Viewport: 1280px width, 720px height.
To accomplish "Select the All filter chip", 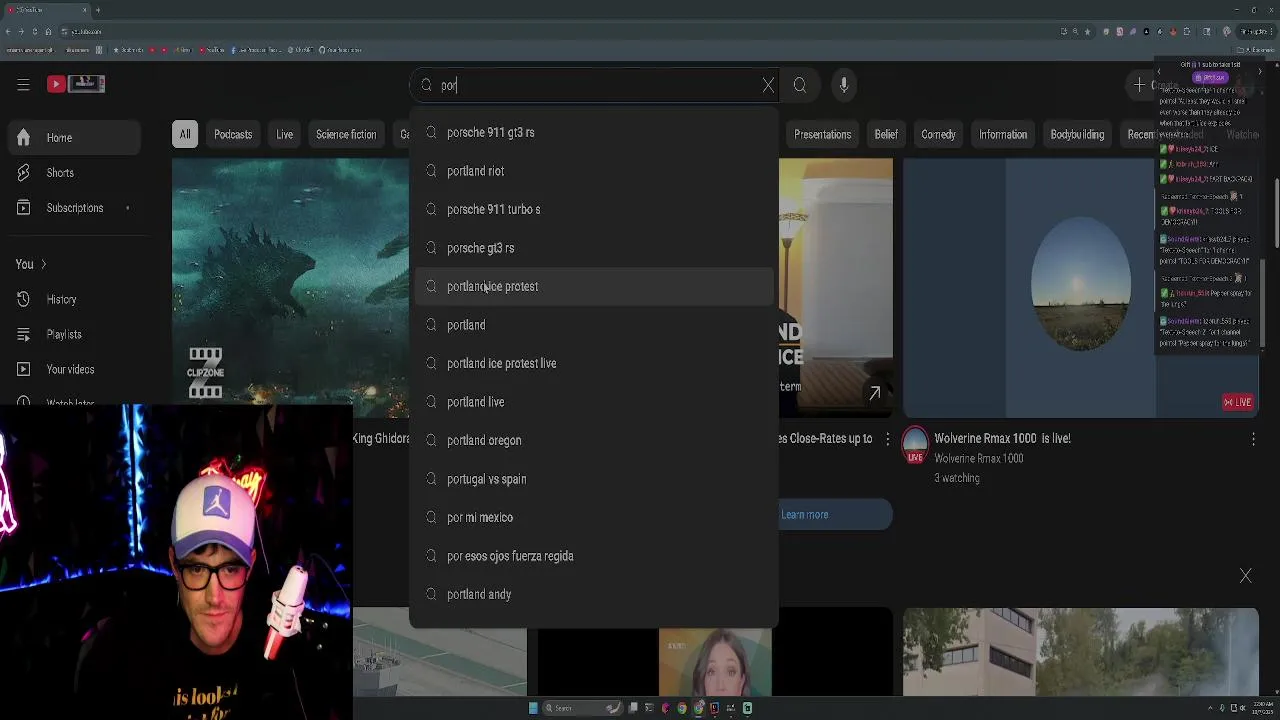I will click(185, 134).
